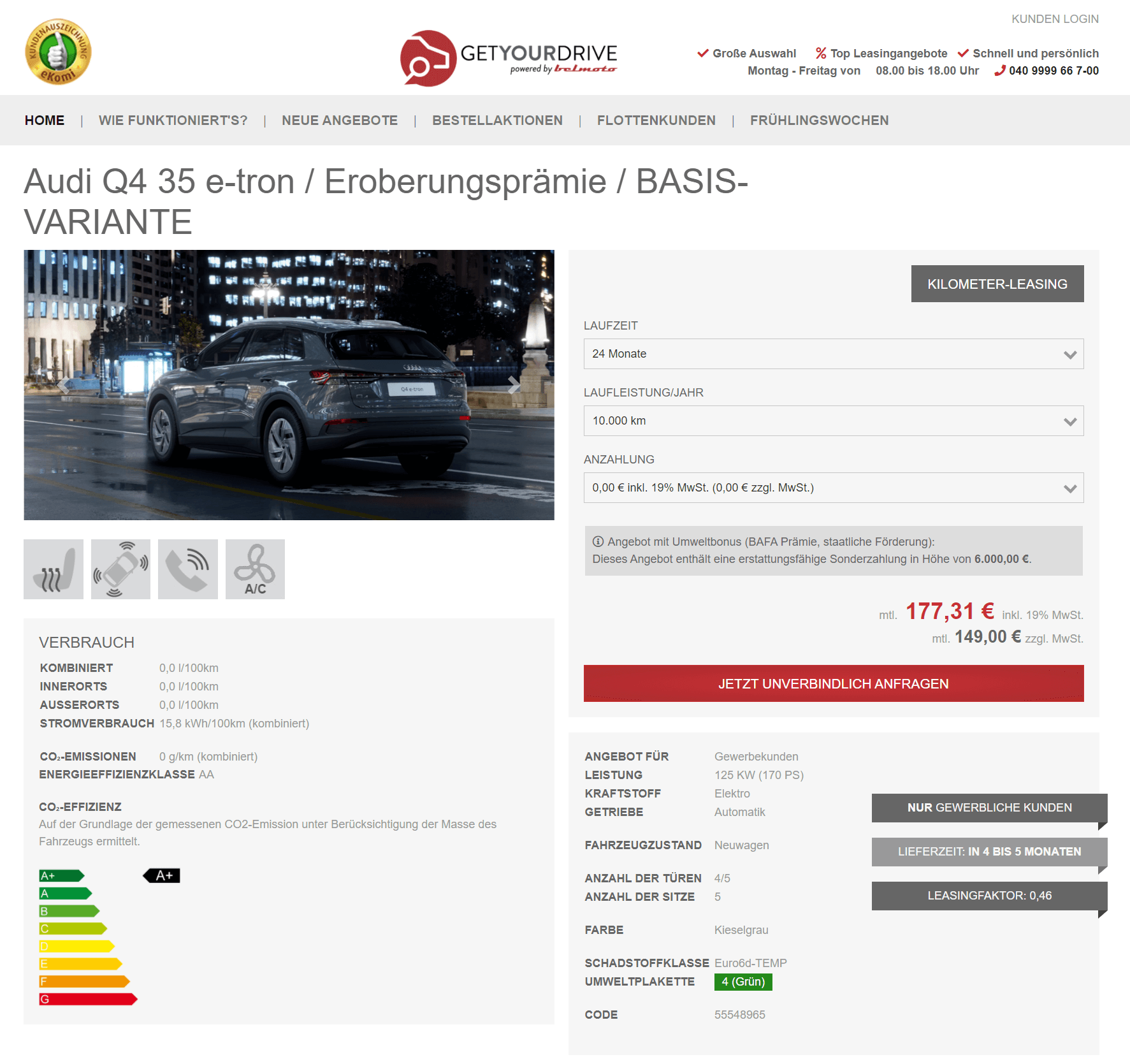The width and height of the screenshot is (1130, 1064).
Task: Click the C efficiency bar
Action: coord(73,928)
